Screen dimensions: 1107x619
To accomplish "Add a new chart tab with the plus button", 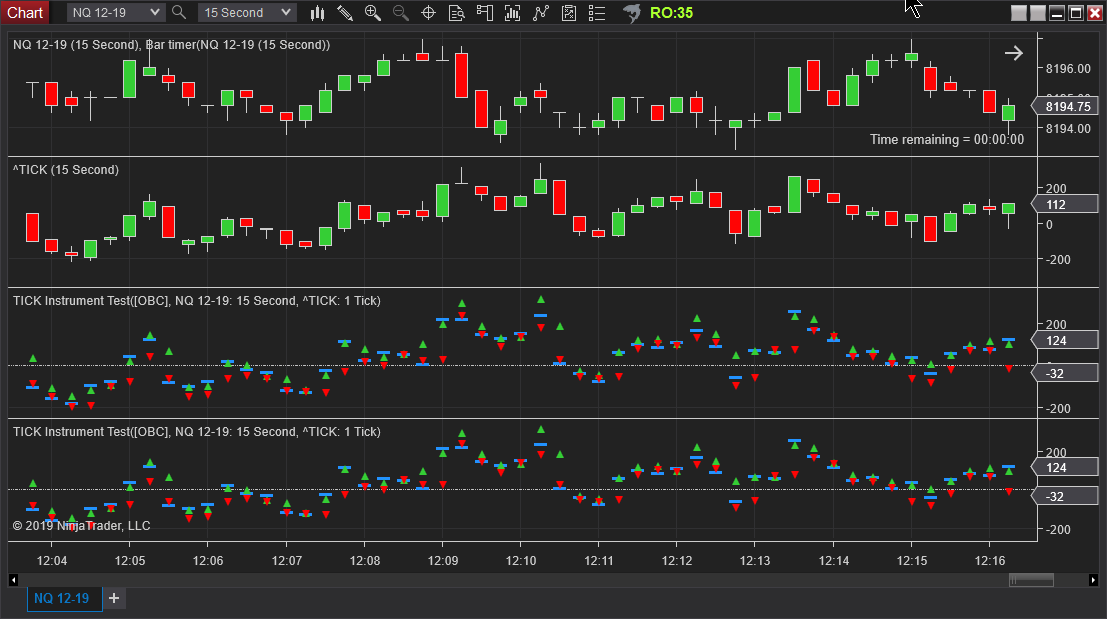I will pos(113,598).
